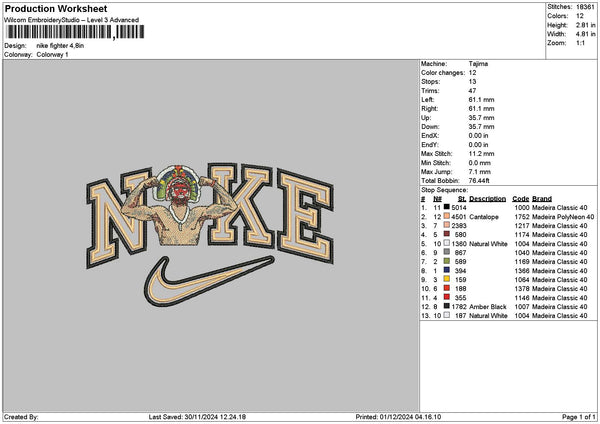Screen dimensions: 600x424
Task: Click the Machine value 'Tajima'
Action: (x=478, y=64)
